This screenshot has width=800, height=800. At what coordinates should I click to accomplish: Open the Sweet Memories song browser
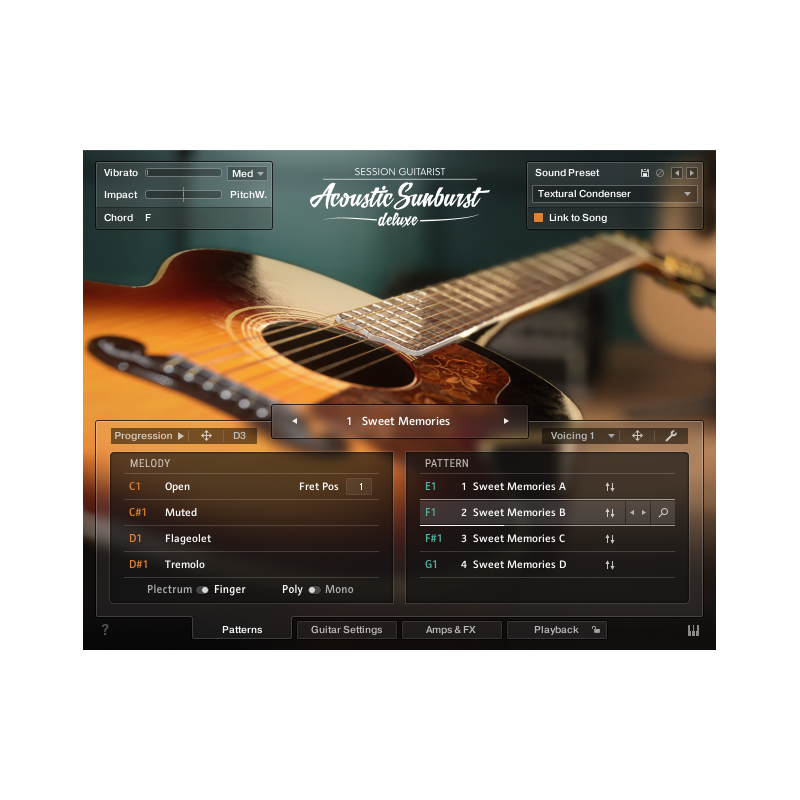pyautogui.click(x=398, y=421)
